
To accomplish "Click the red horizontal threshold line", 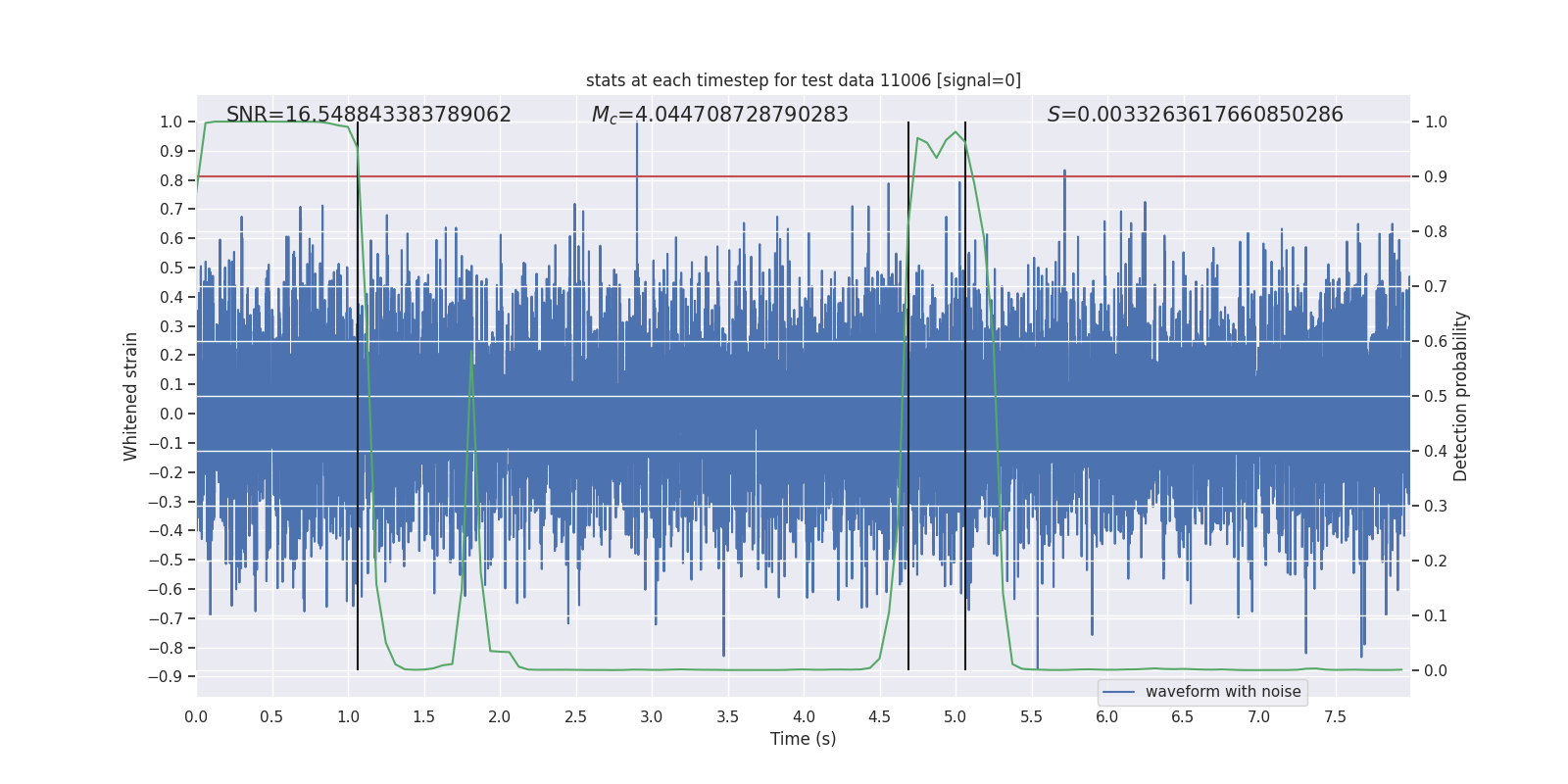I will [x=804, y=176].
